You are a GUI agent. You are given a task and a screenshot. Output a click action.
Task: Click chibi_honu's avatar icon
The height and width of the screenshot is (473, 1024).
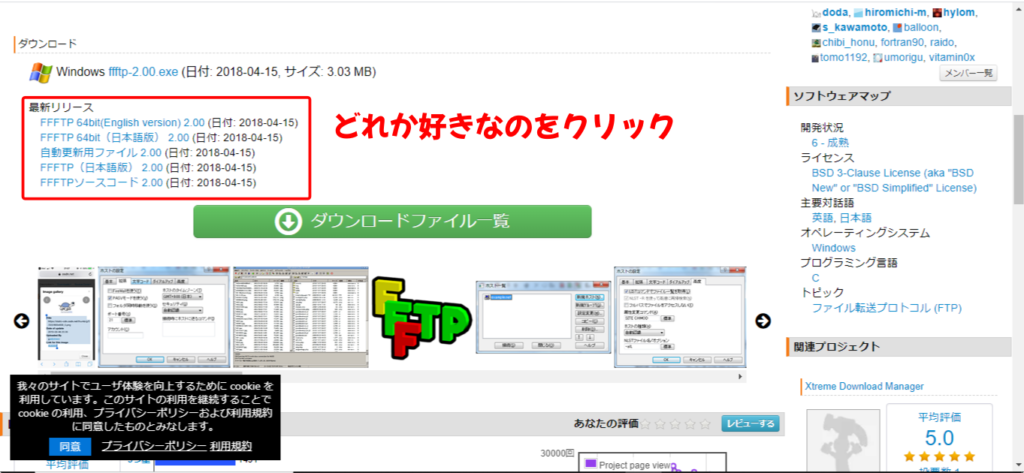coord(816,43)
